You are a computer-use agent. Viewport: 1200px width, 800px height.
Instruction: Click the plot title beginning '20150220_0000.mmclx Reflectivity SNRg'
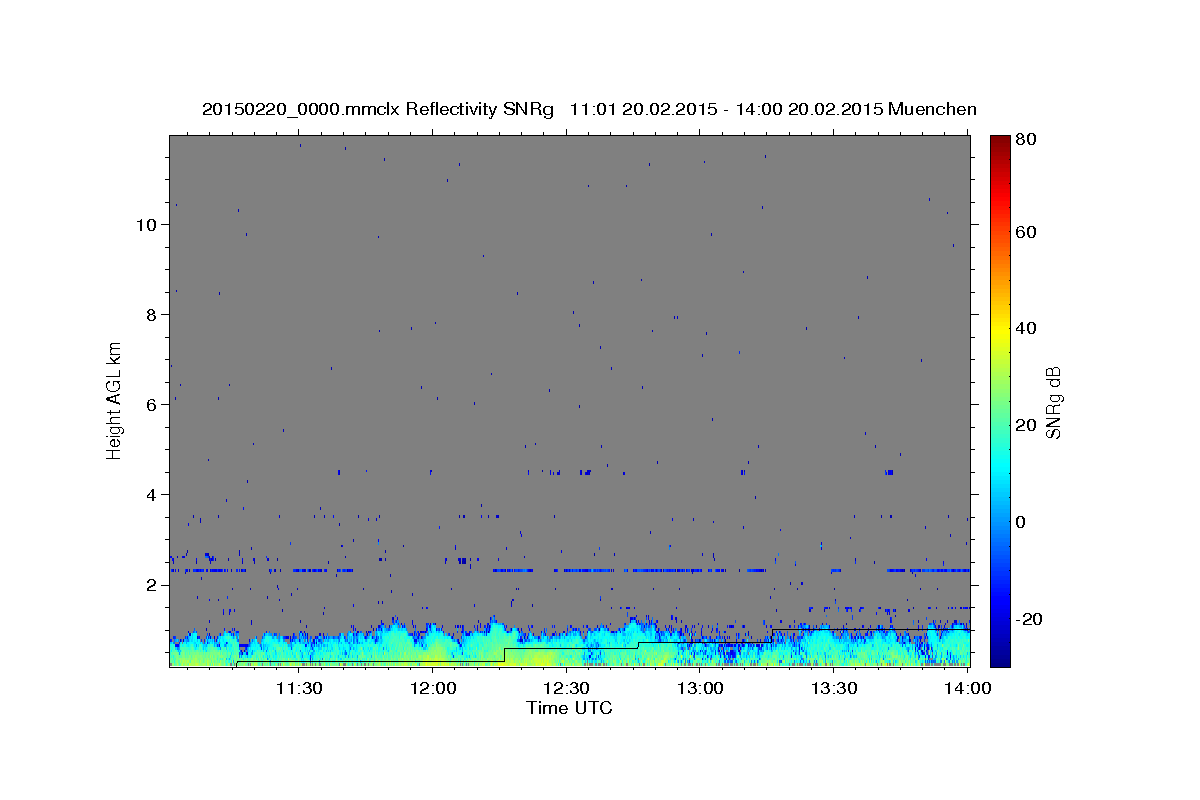click(x=589, y=109)
